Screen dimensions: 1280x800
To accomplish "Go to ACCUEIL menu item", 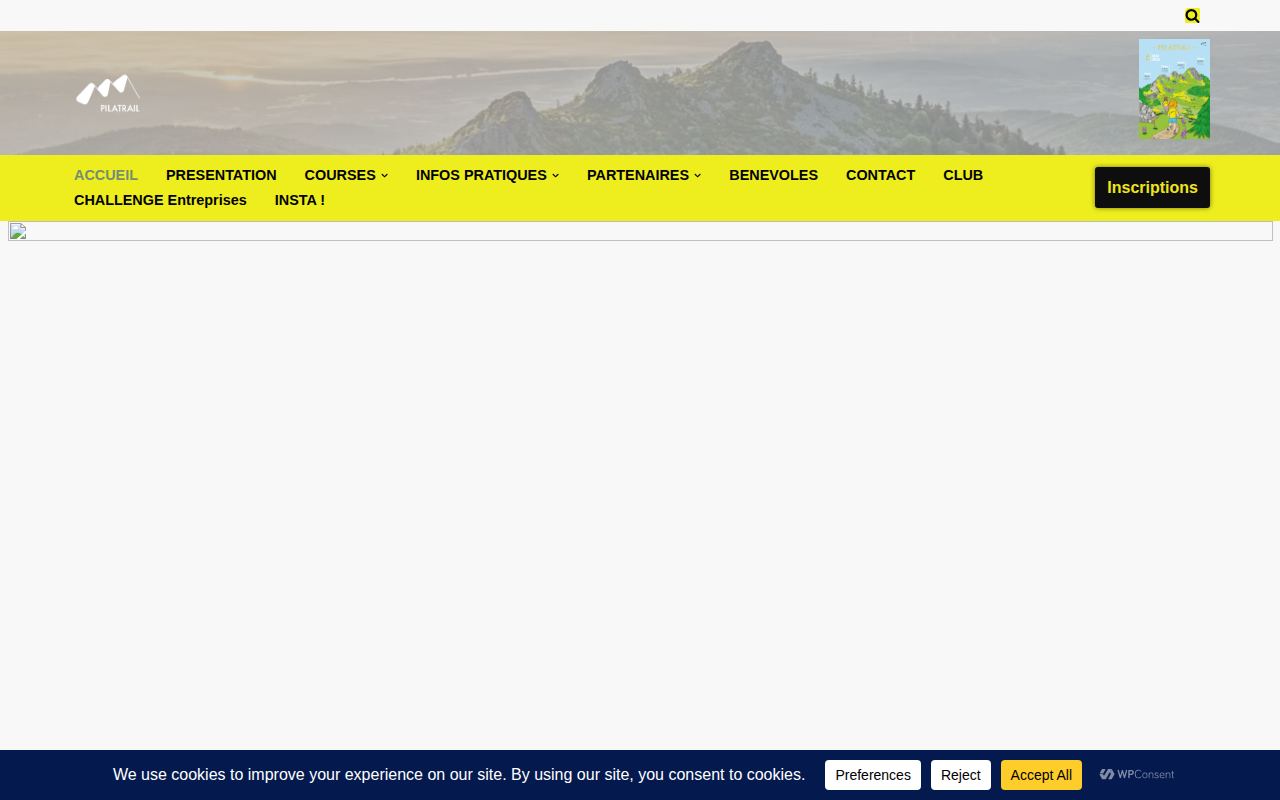I will (x=106, y=175).
